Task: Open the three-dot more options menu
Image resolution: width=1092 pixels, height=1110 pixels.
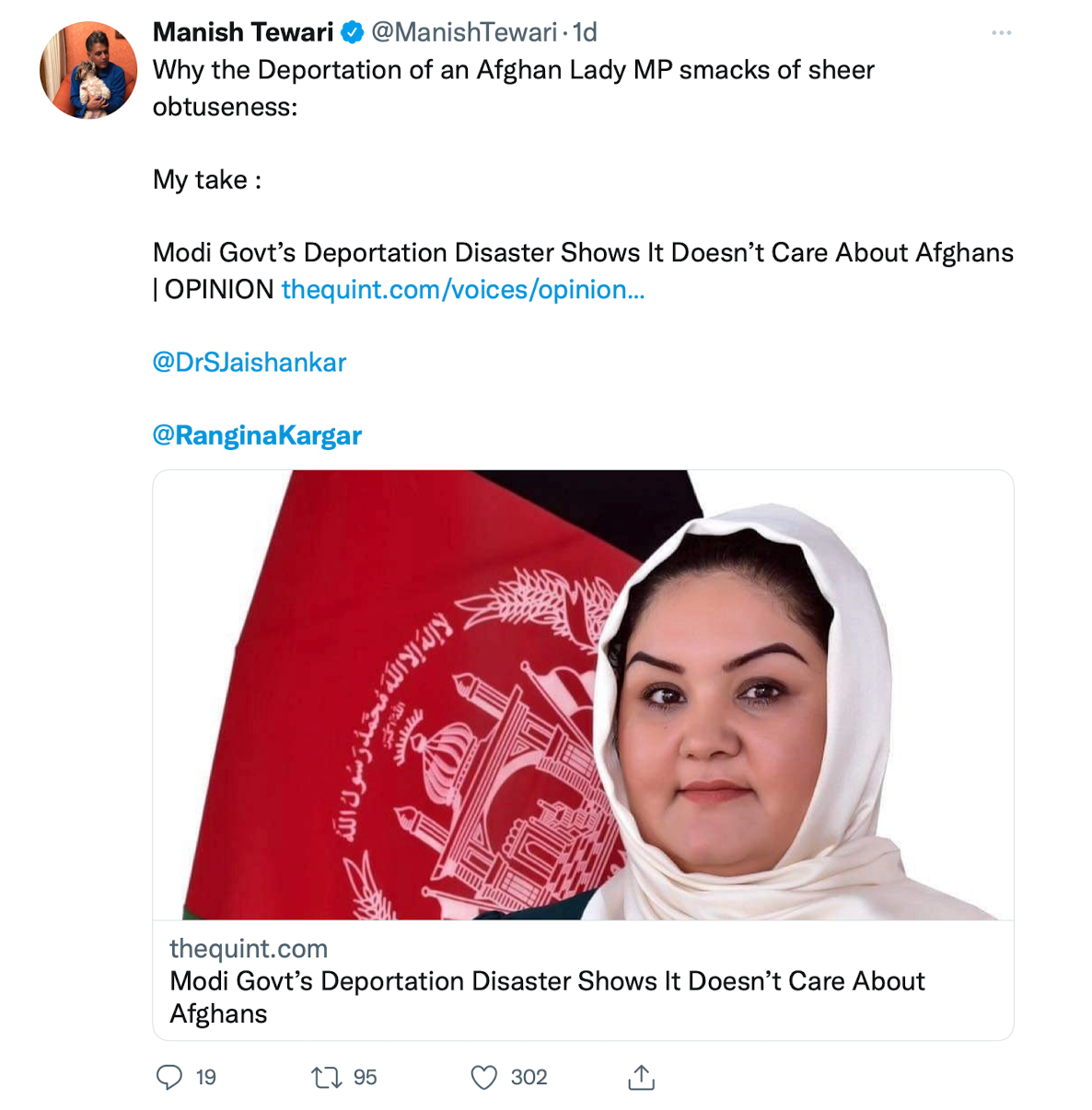Action: [1002, 33]
